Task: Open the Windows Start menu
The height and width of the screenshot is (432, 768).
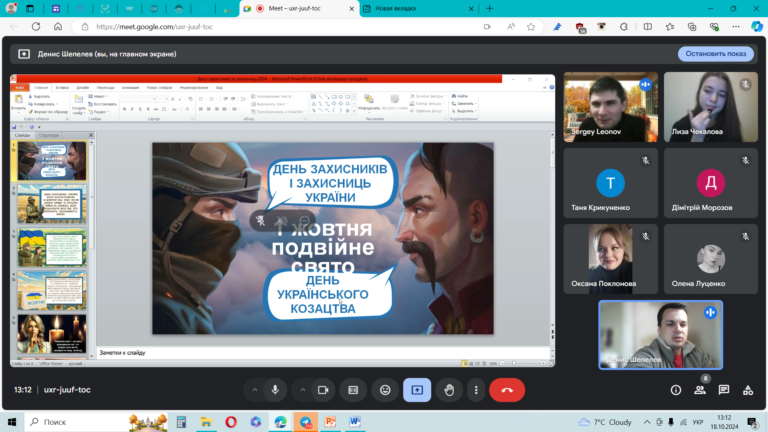Action: (12, 422)
